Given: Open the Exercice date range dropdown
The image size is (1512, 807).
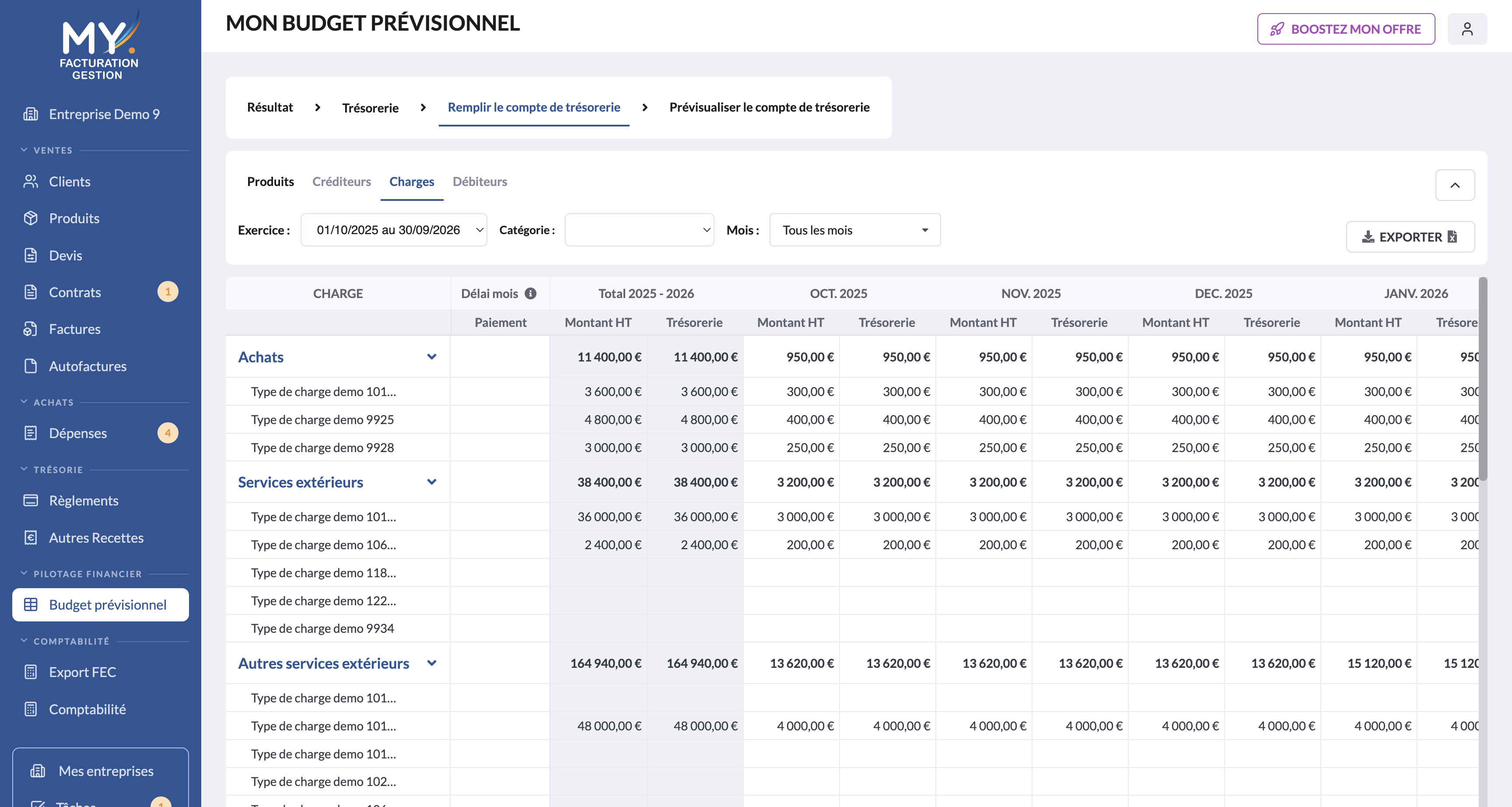Looking at the screenshot, I should pos(393,230).
